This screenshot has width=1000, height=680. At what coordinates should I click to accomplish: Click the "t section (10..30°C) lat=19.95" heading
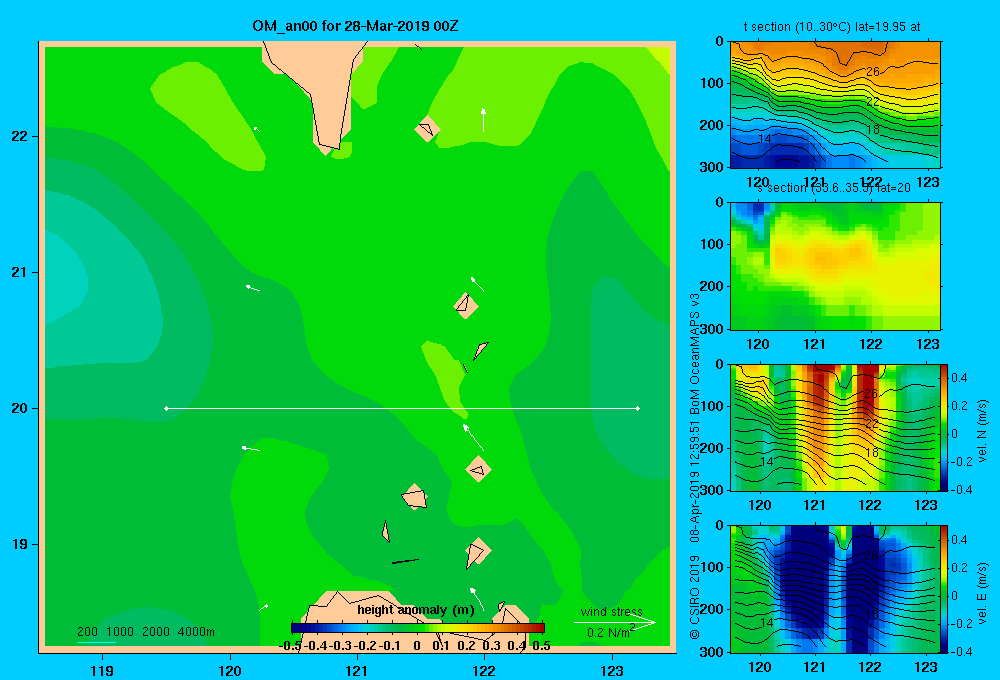tap(832, 27)
